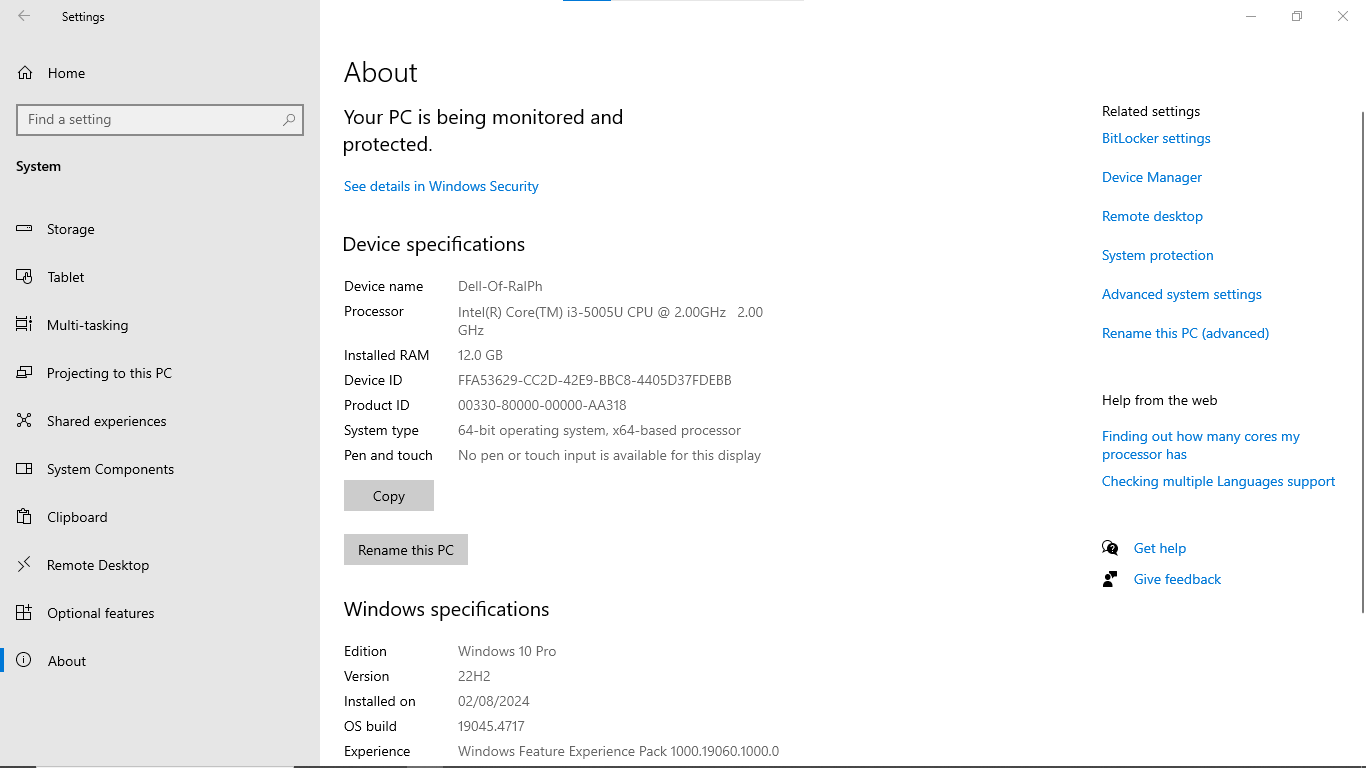The height and width of the screenshot is (768, 1366).
Task: Click the Installed on date 02/08/2024
Action: click(494, 701)
